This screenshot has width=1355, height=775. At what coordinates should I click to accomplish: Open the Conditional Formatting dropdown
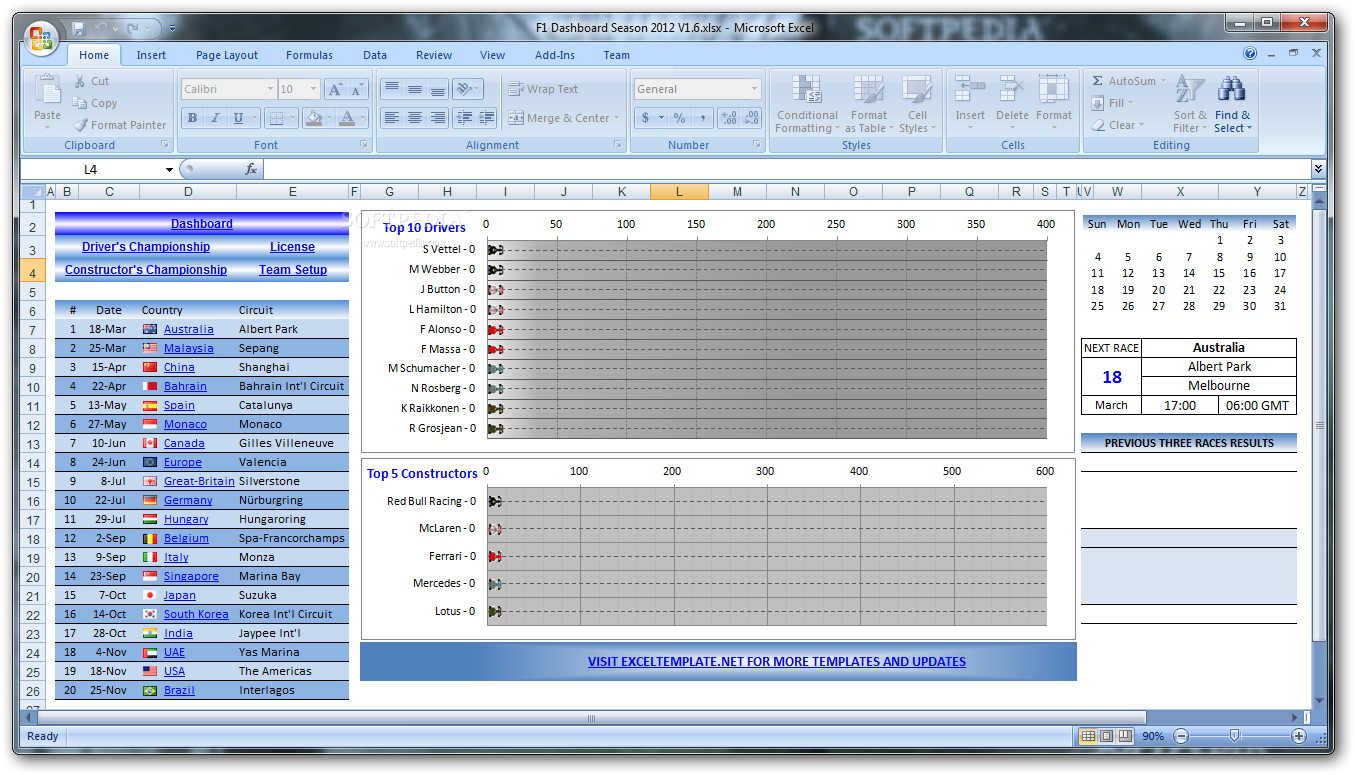807,104
